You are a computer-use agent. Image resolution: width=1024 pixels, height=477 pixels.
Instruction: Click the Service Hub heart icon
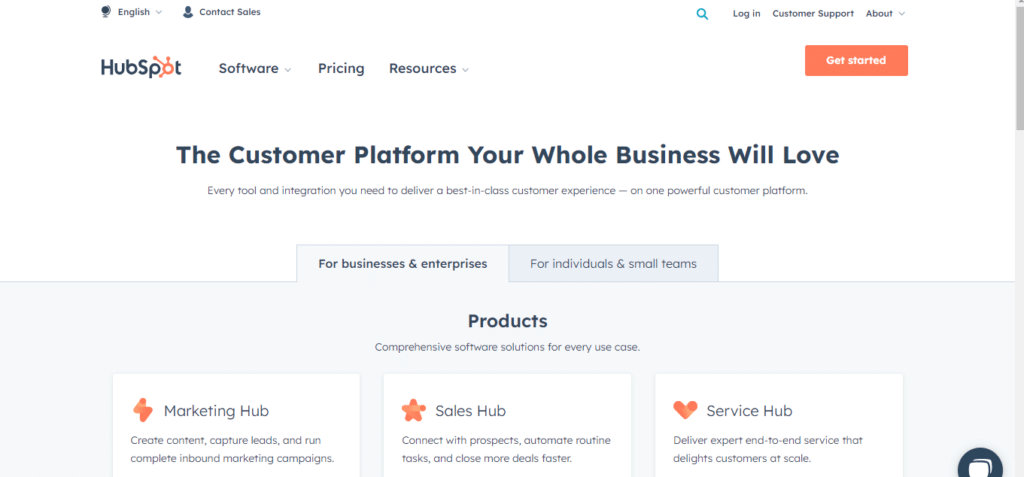tap(685, 410)
